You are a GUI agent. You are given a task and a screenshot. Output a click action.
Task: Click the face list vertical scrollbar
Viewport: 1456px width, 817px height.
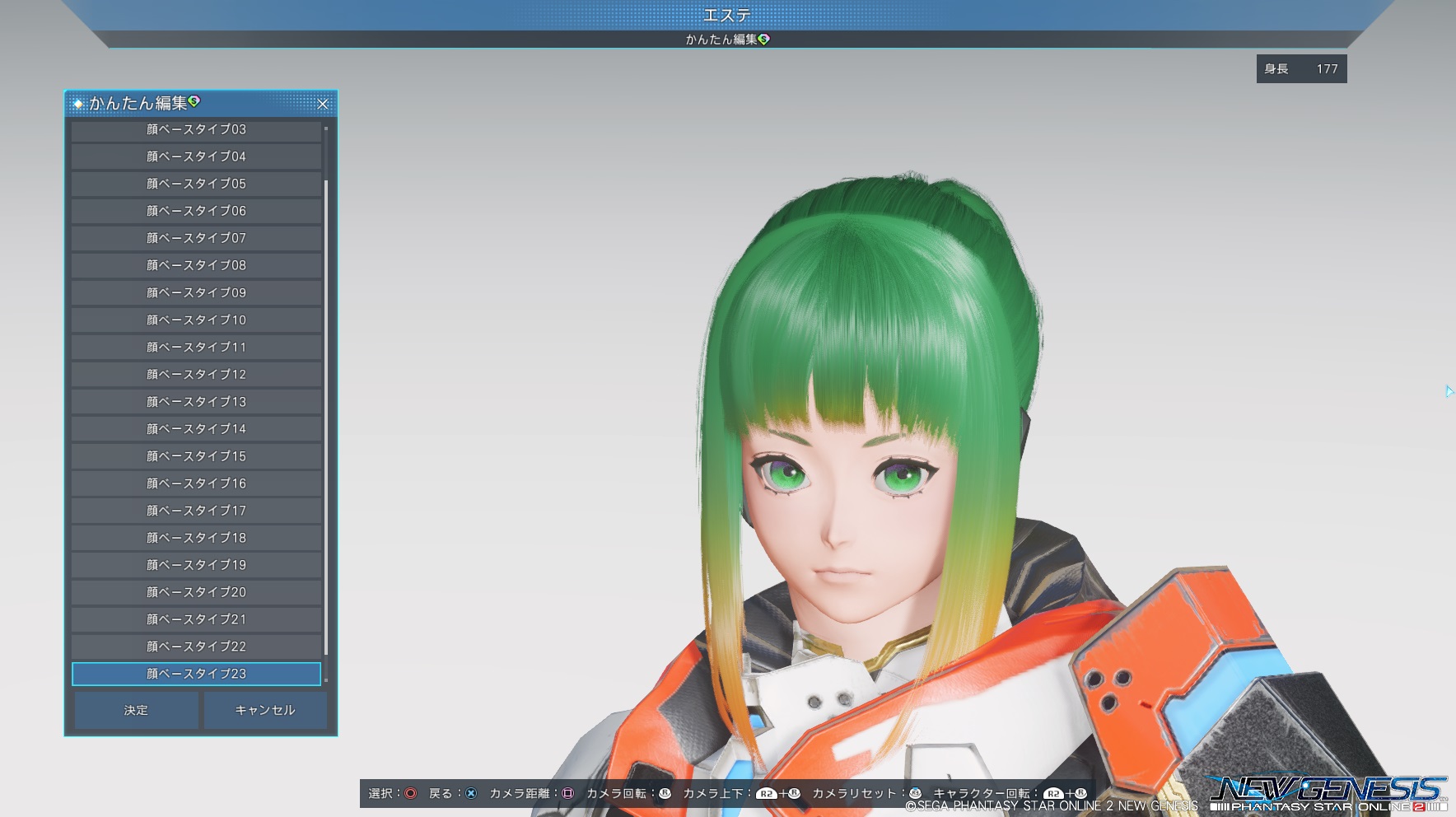point(326,412)
